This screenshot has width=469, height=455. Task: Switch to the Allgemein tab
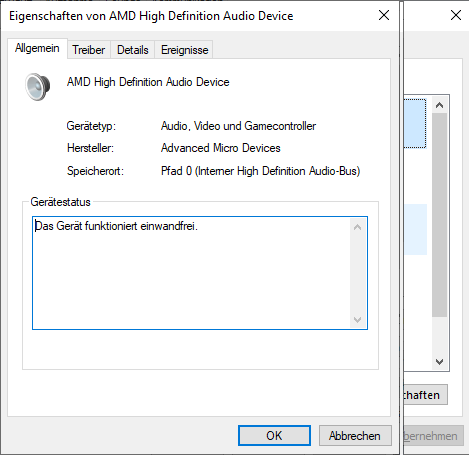click(x=37, y=49)
